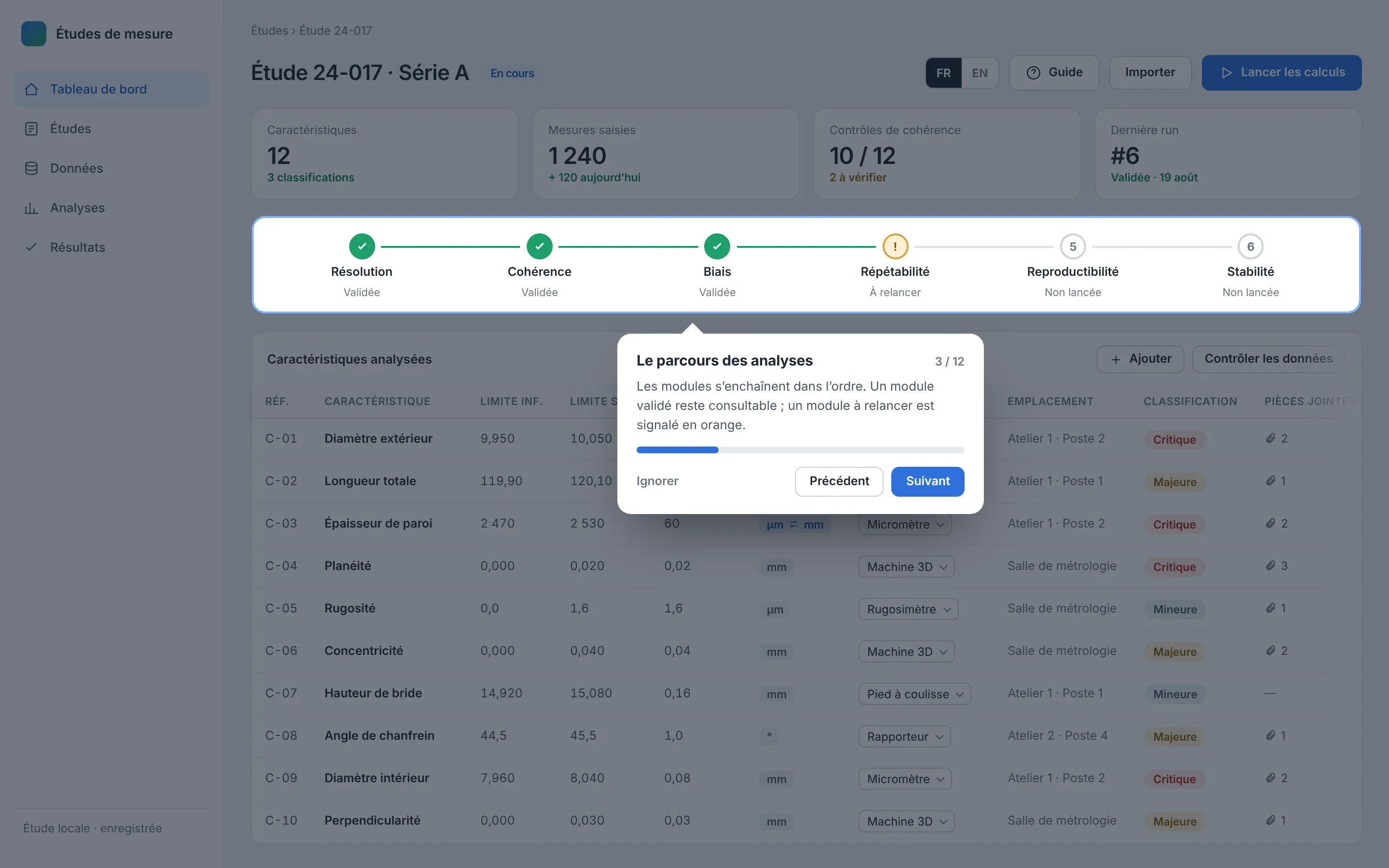Open attachments paperclip for Rugosité row

1271,609
